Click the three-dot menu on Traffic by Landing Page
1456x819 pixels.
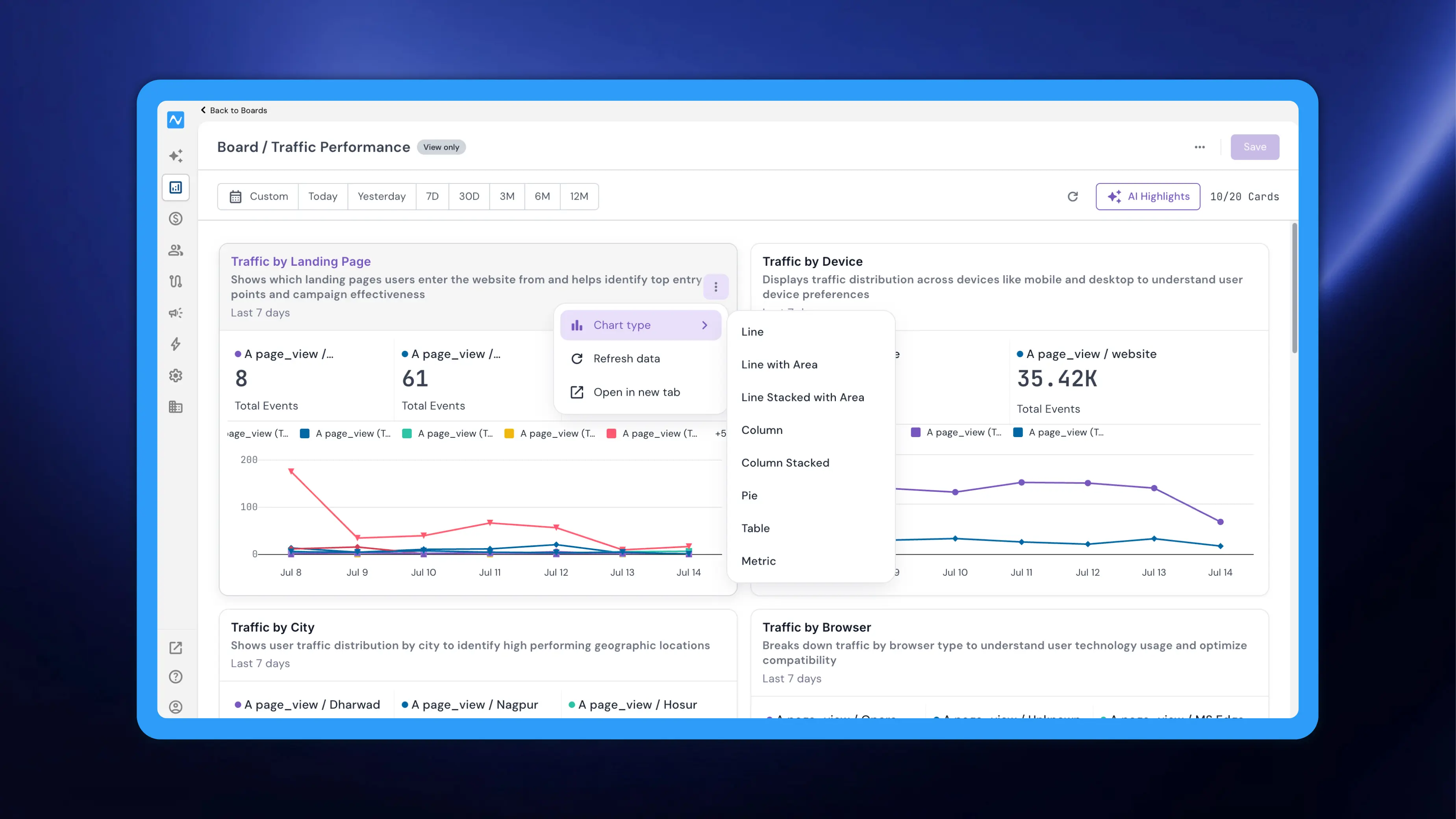coord(715,287)
